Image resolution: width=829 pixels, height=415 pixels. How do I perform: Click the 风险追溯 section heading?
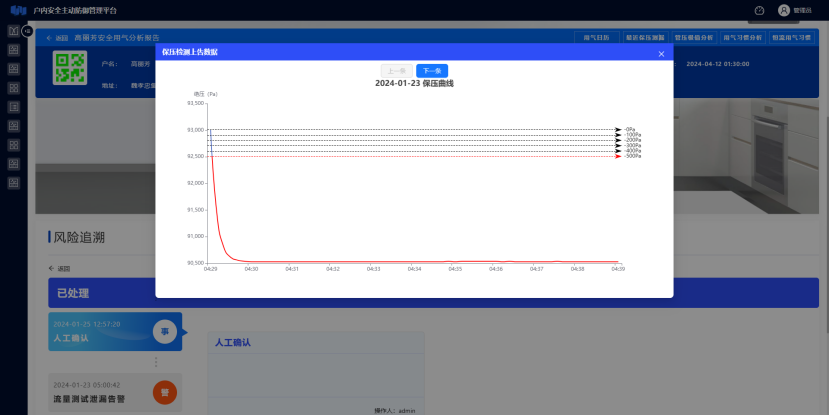[79, 237]
